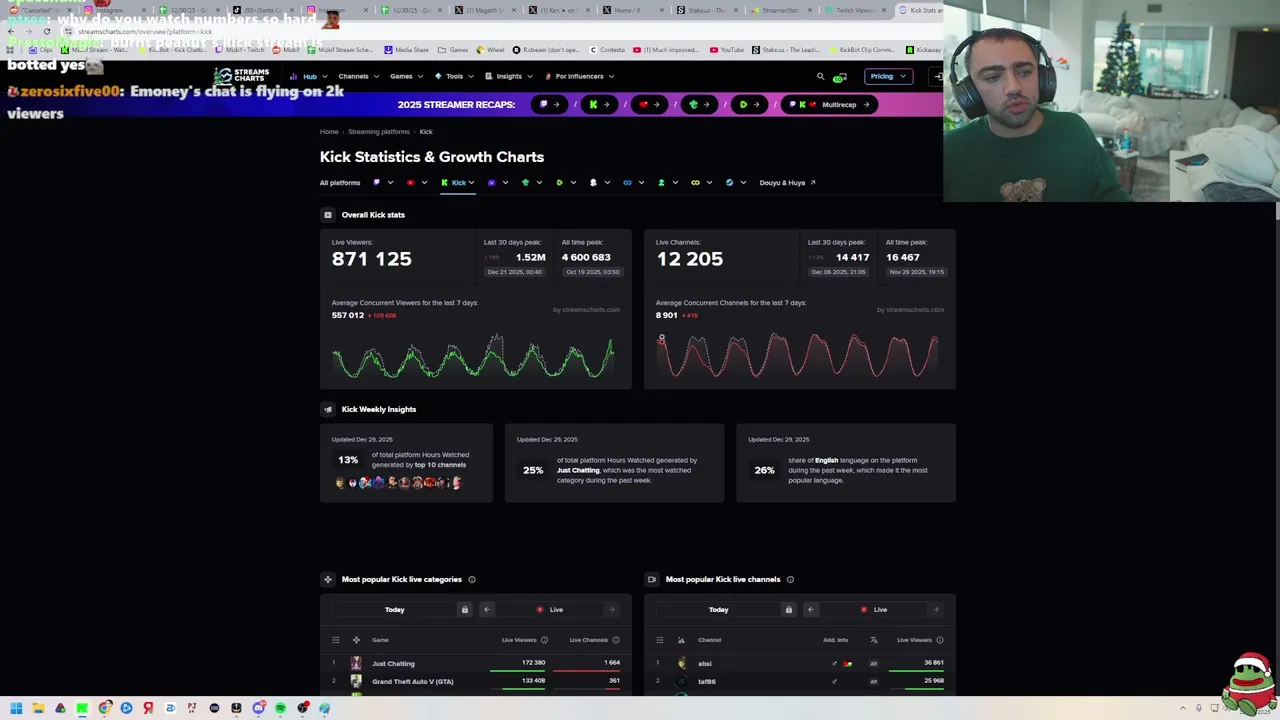
Task: Open the notifications icon with green badge
Action: (x=840, y=77)
